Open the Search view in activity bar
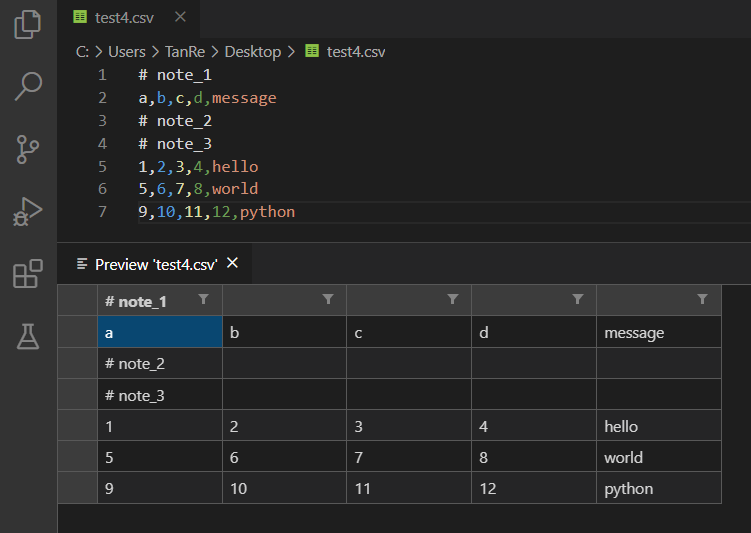Screen dimensions: 751x533 click(28, 87)
